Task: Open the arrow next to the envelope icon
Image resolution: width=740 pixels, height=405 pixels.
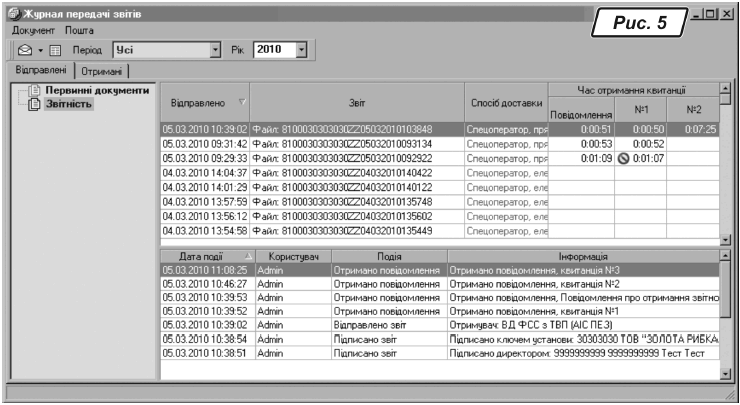Action: coord(39,48)
